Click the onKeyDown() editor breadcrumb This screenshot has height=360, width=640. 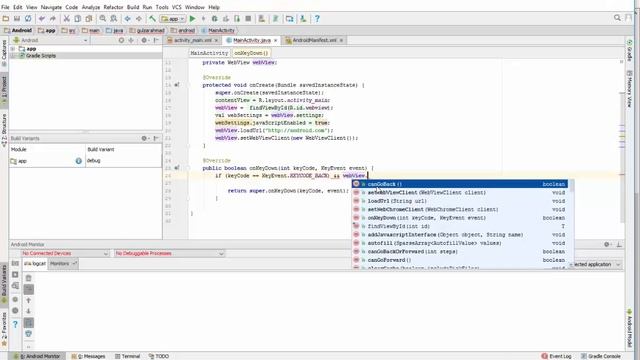tap(251, 53)
